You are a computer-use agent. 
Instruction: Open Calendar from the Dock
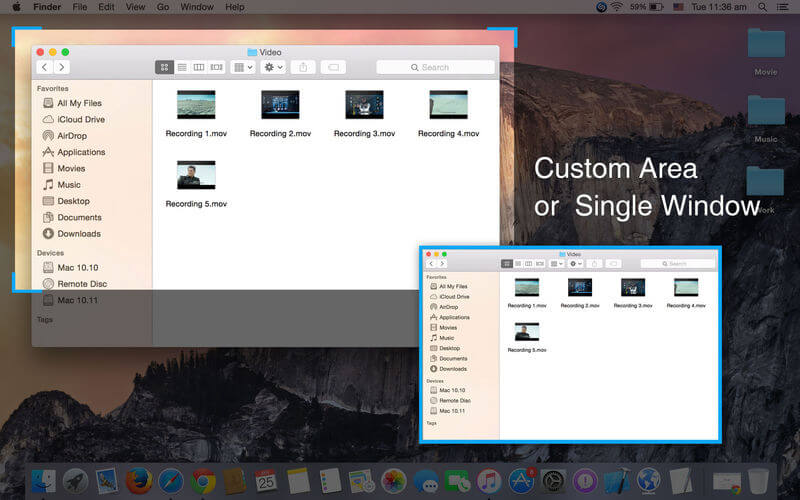tap(266, 481)
